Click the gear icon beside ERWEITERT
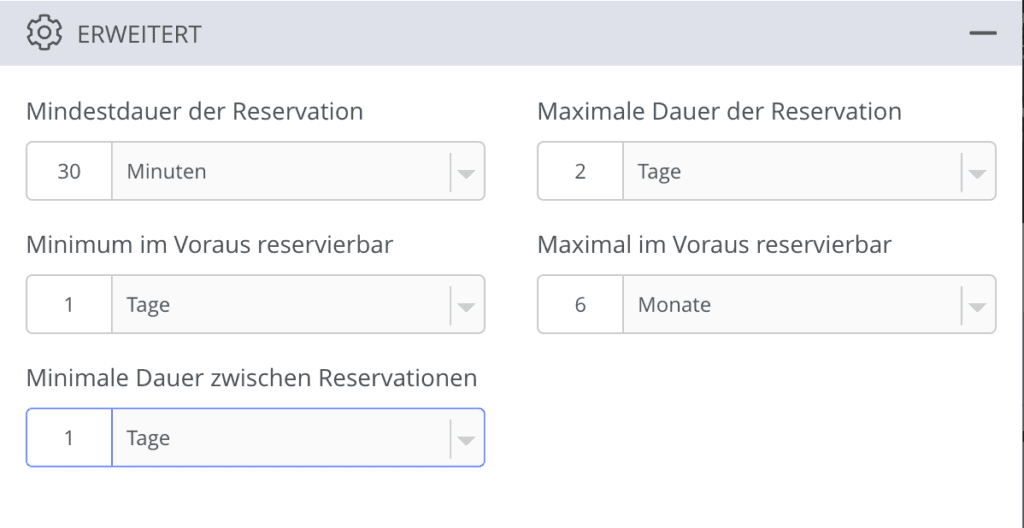The width and height of the screenshot is (1024, 528). [x=44, y=33]
